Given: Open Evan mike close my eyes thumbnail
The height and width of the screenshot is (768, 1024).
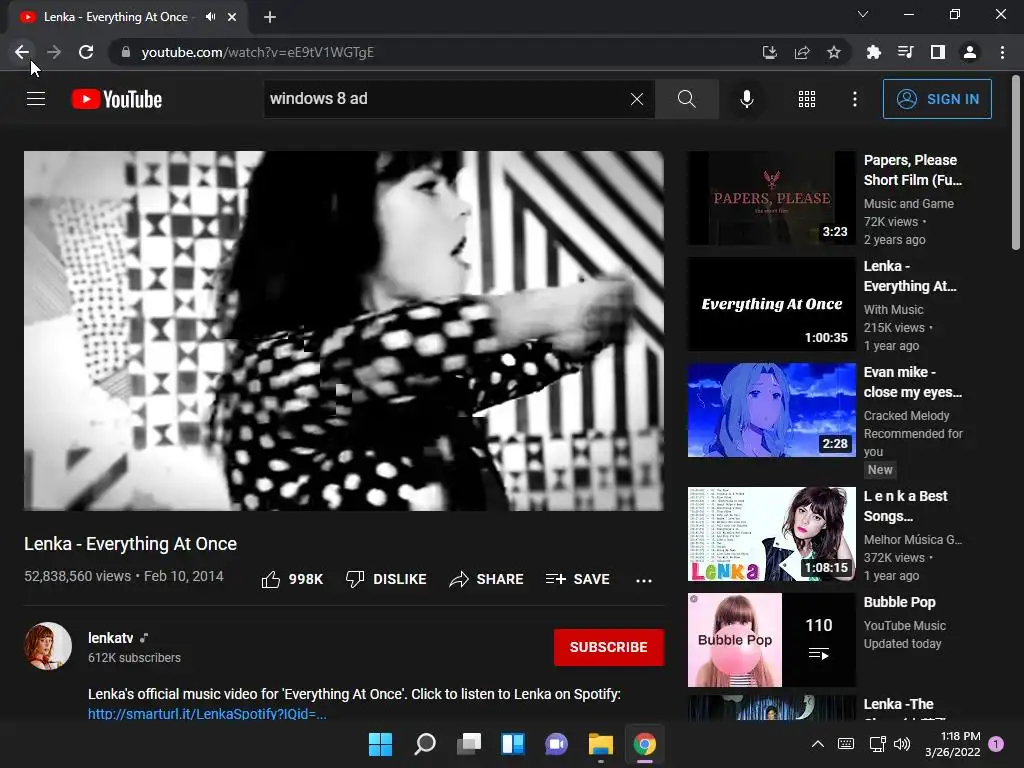Looking at the screenshot, I should [x=771, y=410].
